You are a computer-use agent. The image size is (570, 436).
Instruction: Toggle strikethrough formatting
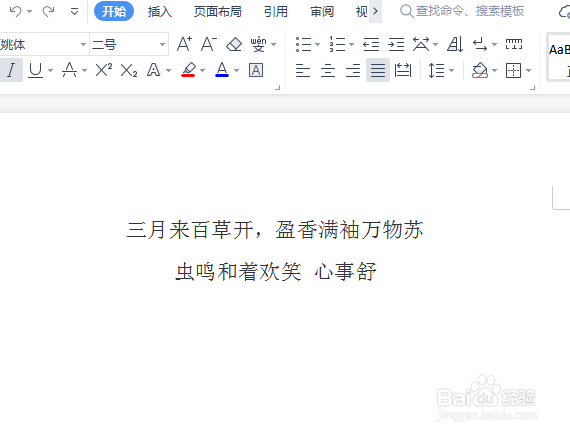[69, 70]
